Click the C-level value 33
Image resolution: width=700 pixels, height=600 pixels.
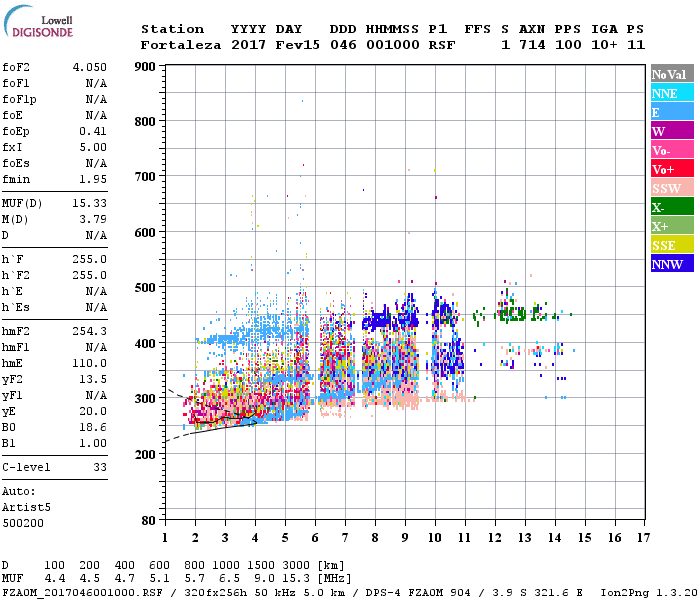(x=100, y=467)
